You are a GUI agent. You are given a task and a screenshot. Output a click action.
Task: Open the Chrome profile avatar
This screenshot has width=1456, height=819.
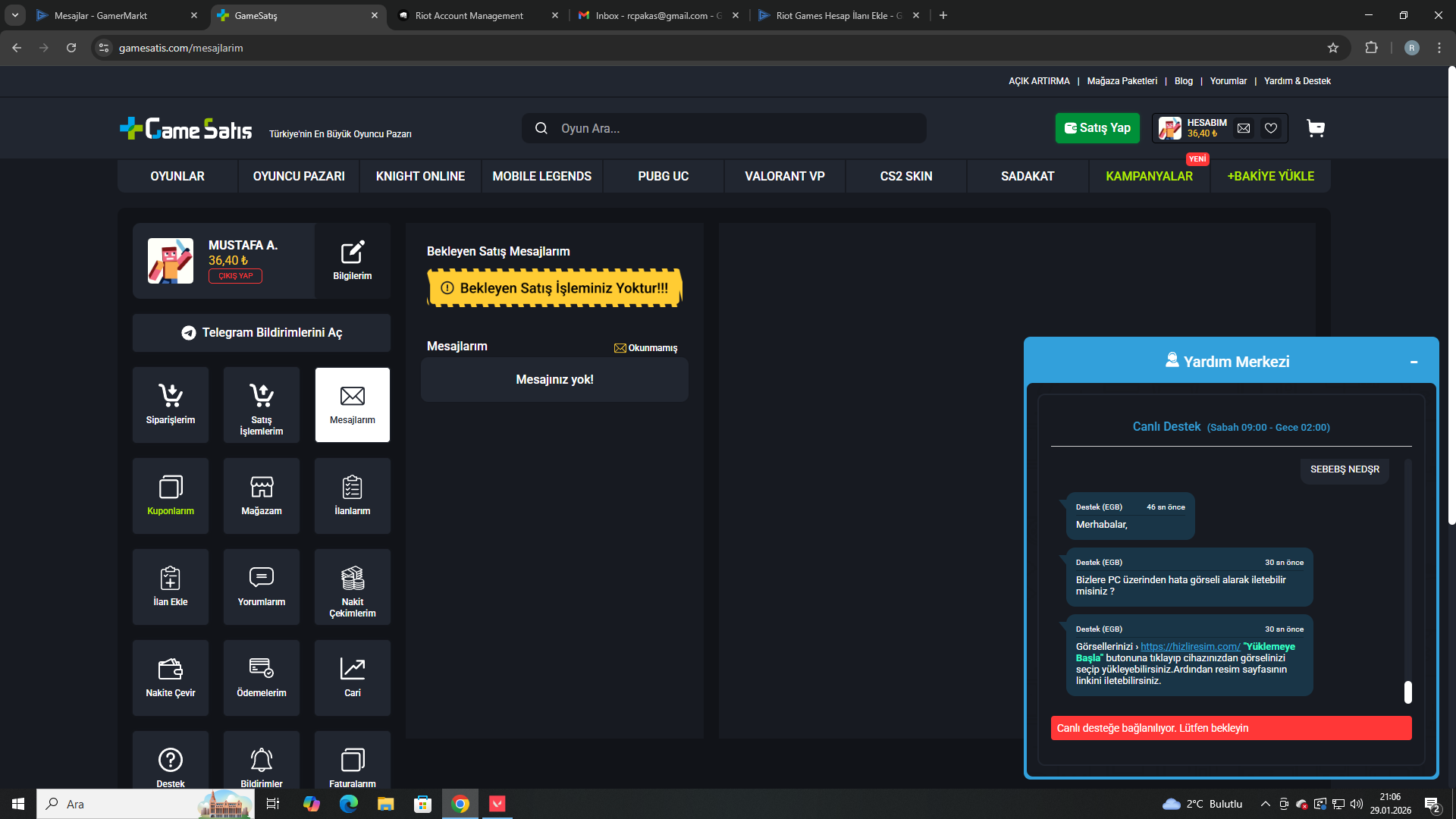click(x=1411, y=48)
